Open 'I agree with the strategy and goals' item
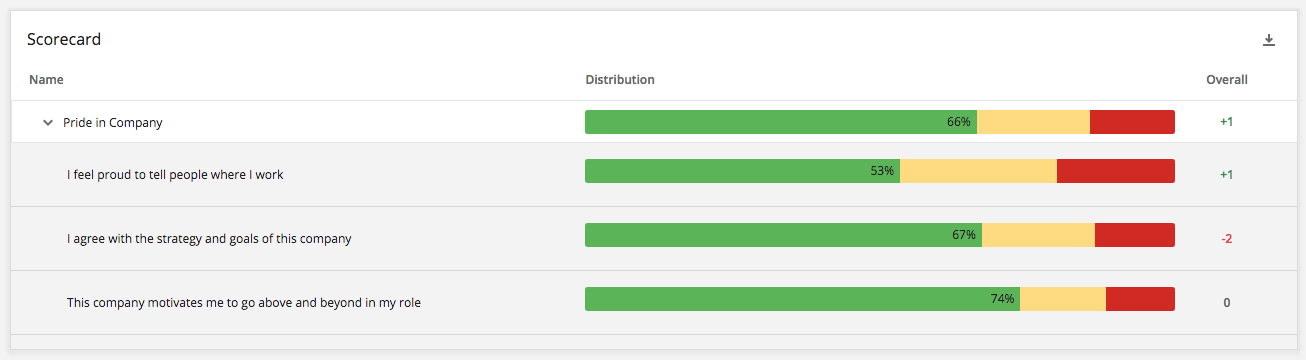 [209, 239]
